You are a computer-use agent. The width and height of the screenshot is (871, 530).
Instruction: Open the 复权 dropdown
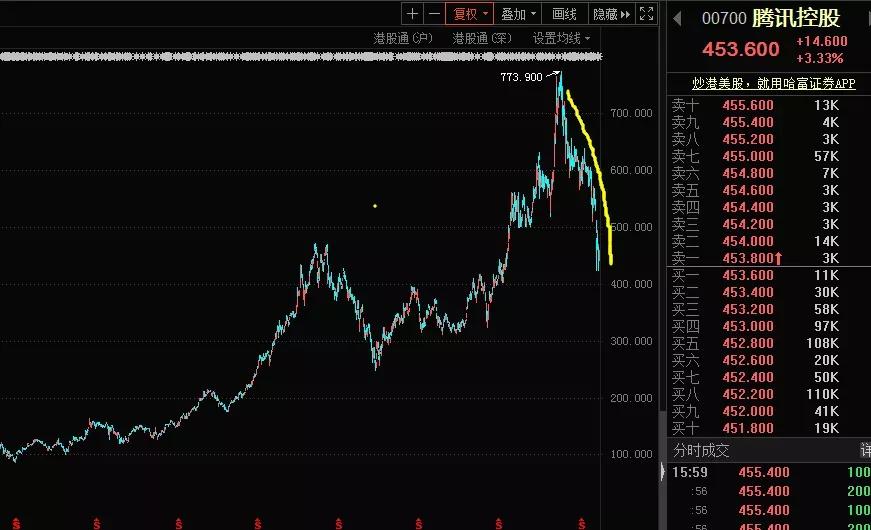click(x=469, y=14)
